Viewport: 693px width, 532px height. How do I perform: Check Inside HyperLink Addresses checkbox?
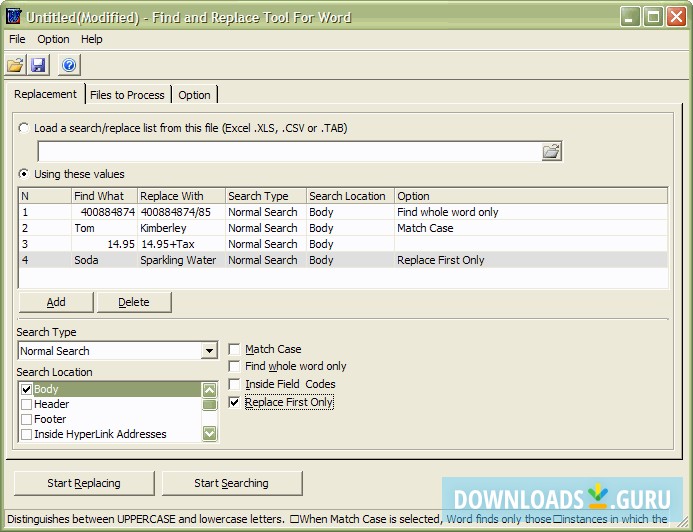click(26, 434)
